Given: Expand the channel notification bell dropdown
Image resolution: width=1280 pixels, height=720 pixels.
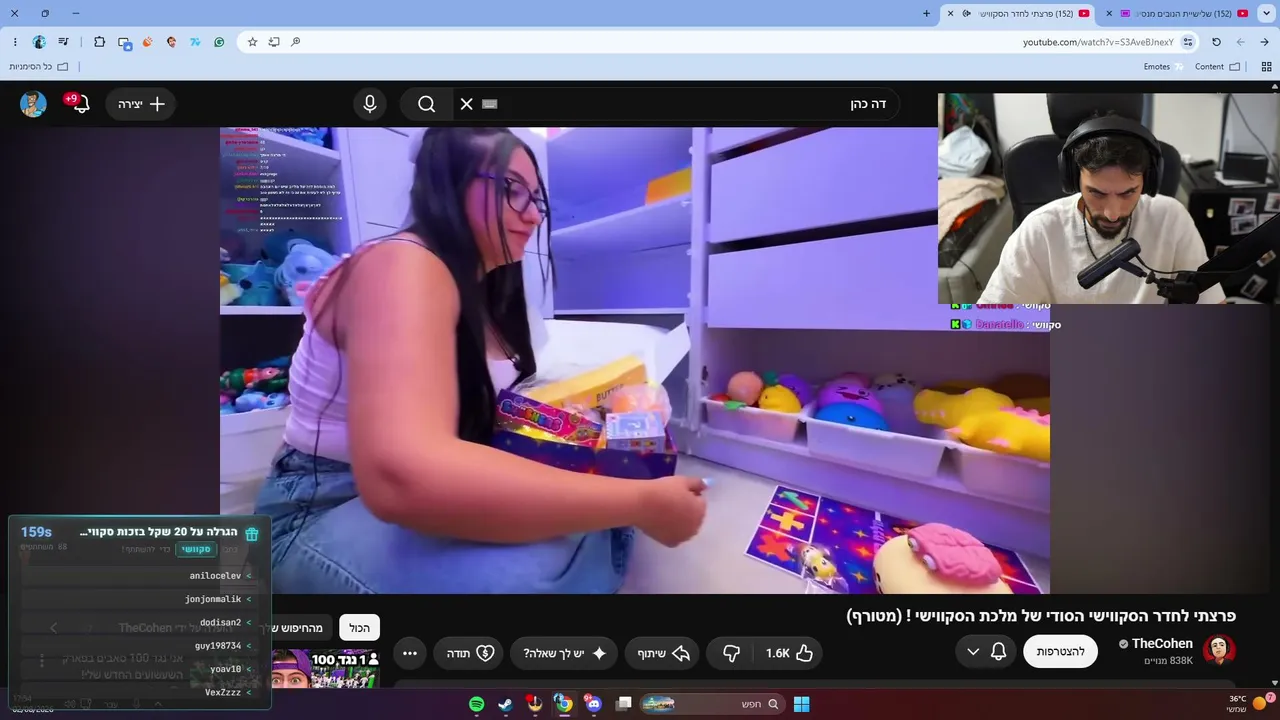Looking at the screenshot, I should pos(986,651).
